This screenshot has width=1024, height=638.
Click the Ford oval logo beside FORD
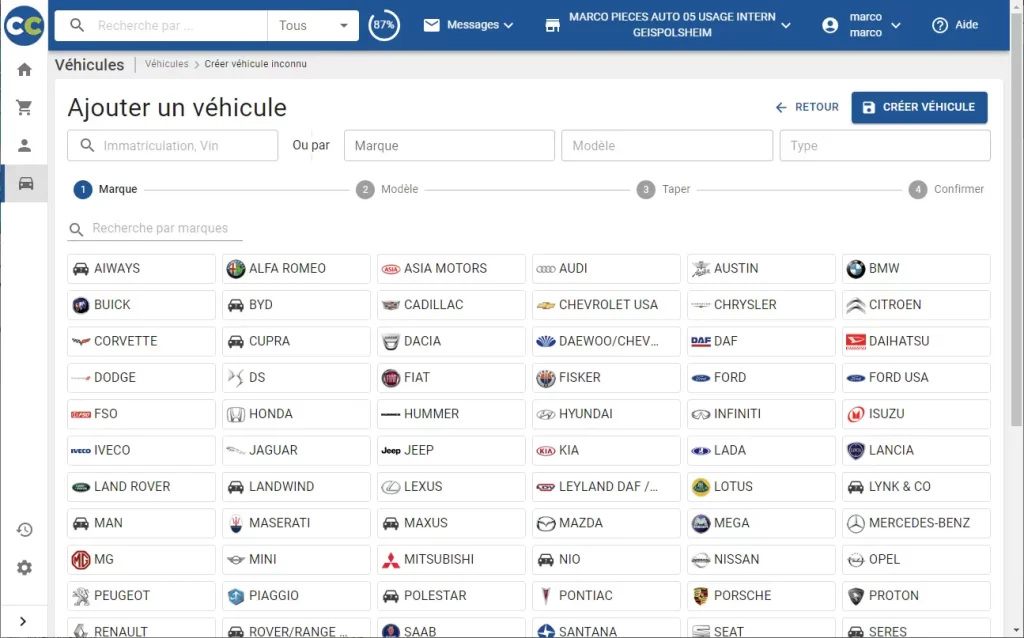pos(701,377)
